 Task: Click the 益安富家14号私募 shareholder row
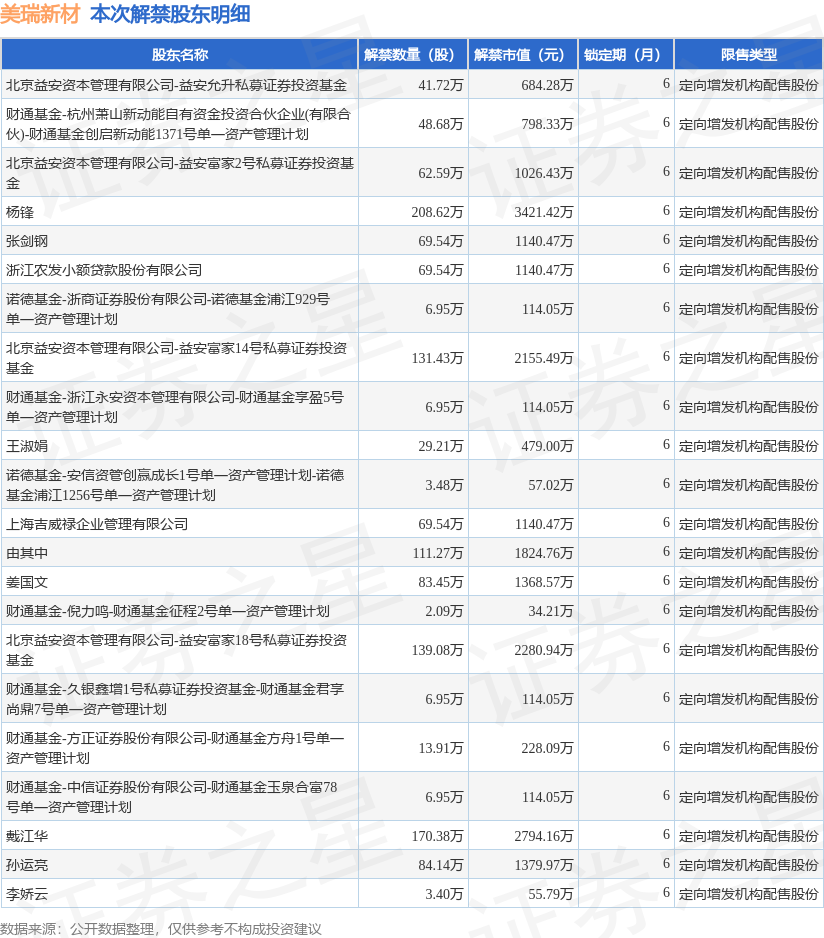412,358
